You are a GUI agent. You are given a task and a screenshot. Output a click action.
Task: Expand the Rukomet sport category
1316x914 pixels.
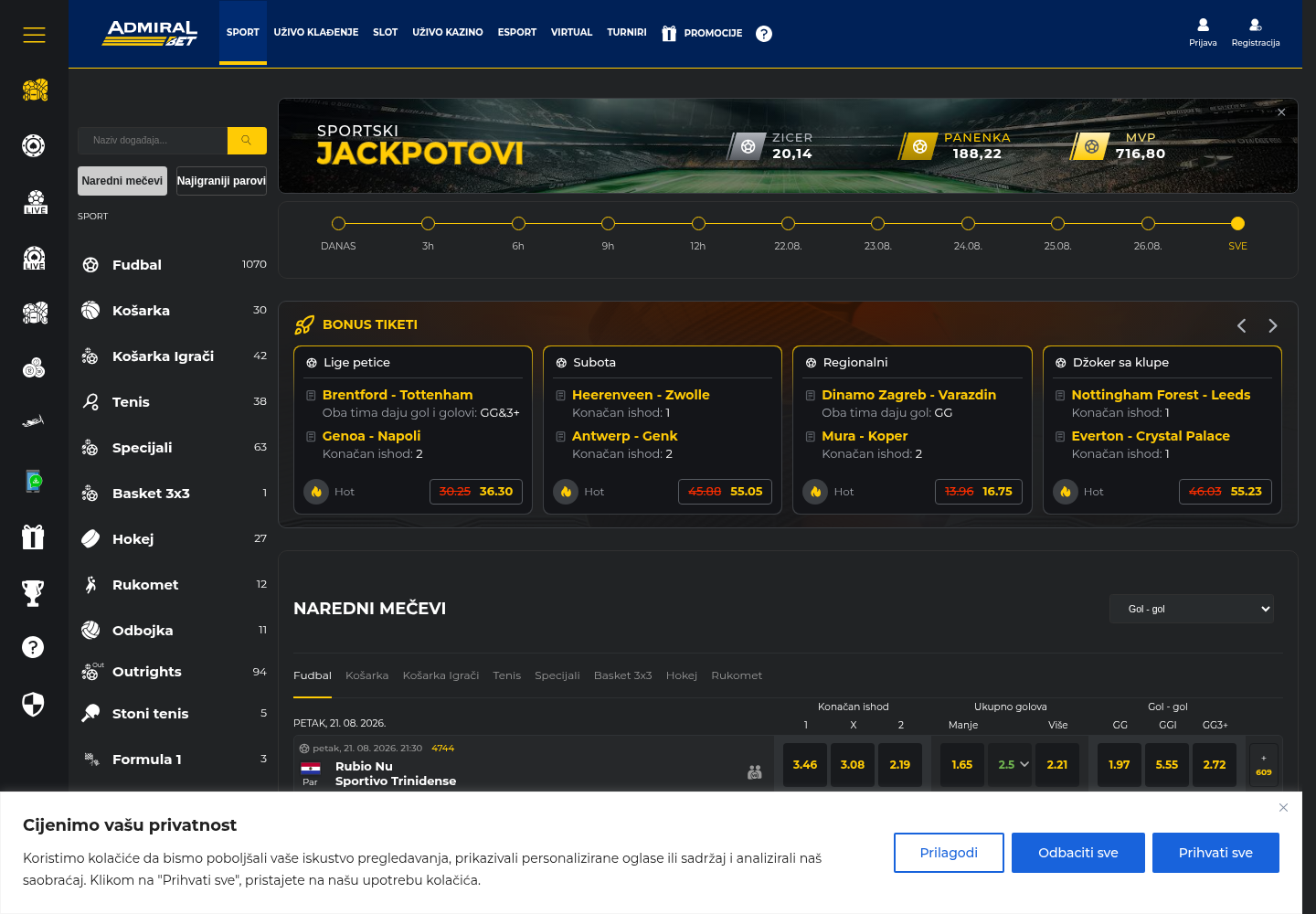click(173, 585)
